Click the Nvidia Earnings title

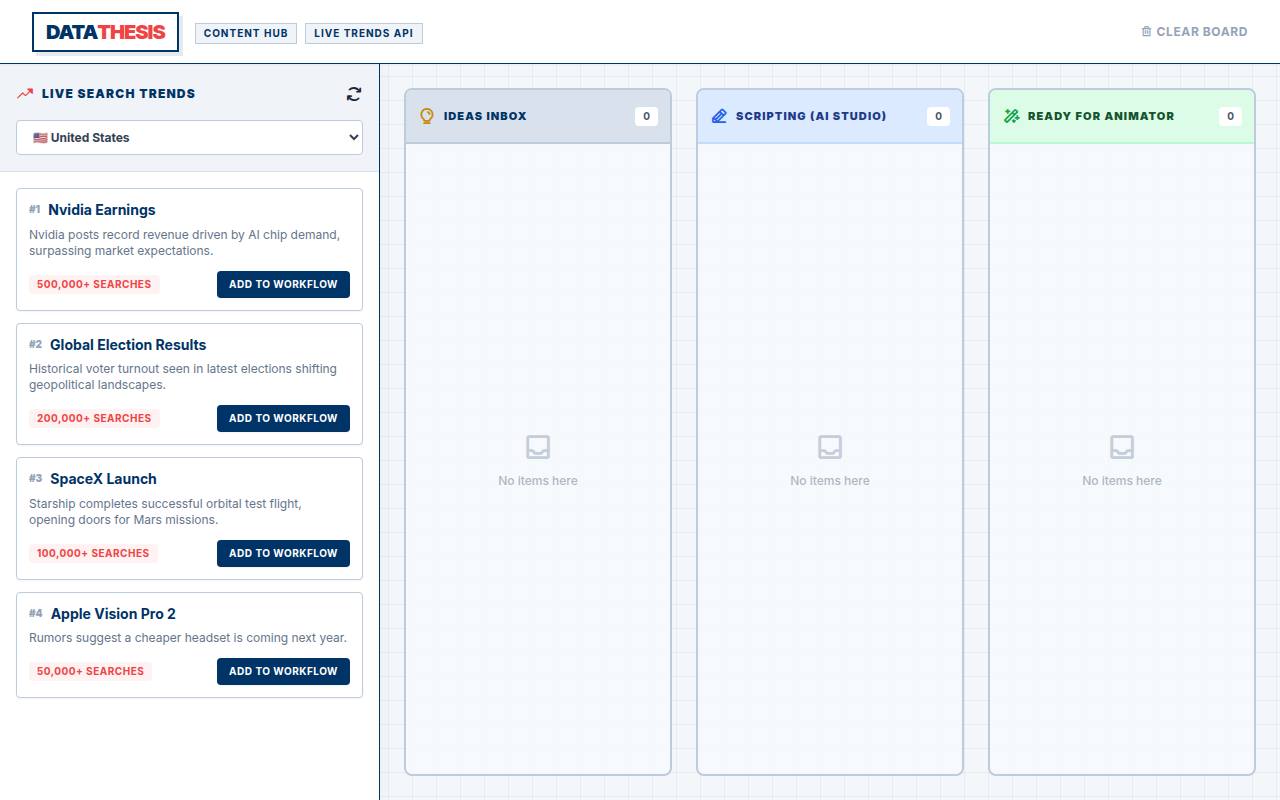coord(102,210)
